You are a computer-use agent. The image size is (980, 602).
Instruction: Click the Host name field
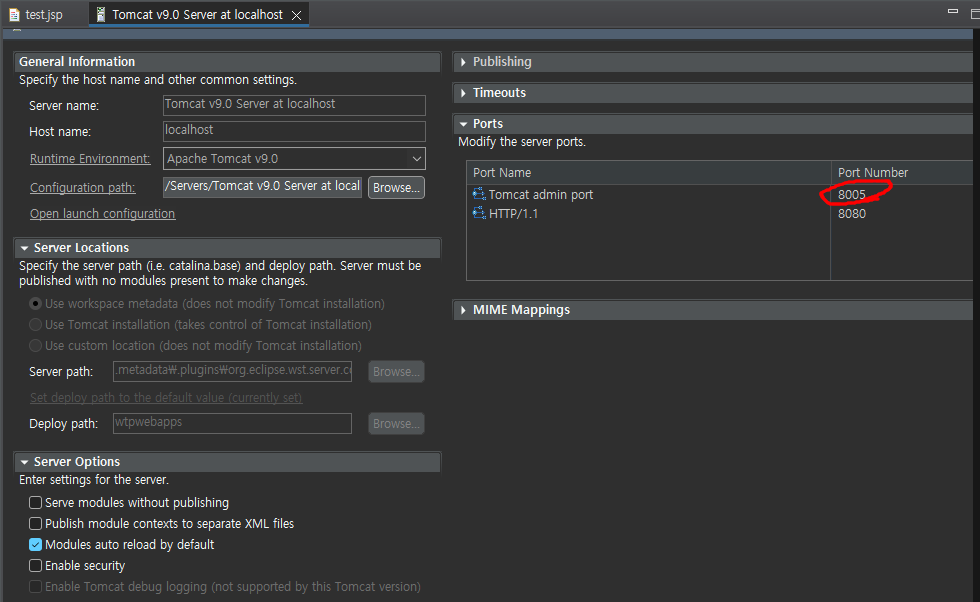coord(294,131)
